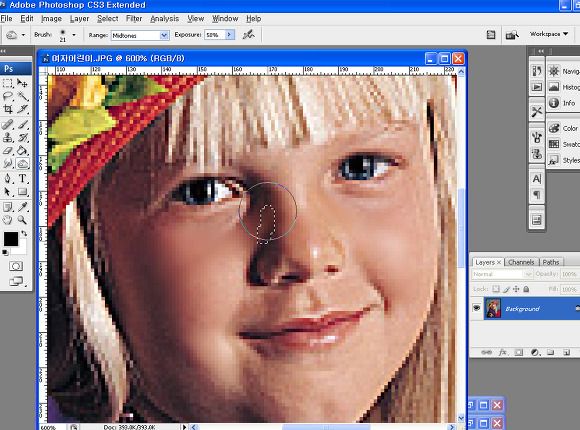Screen dimensions: 580x430
Task: Switch to the Channels tab
Action: 521,262
